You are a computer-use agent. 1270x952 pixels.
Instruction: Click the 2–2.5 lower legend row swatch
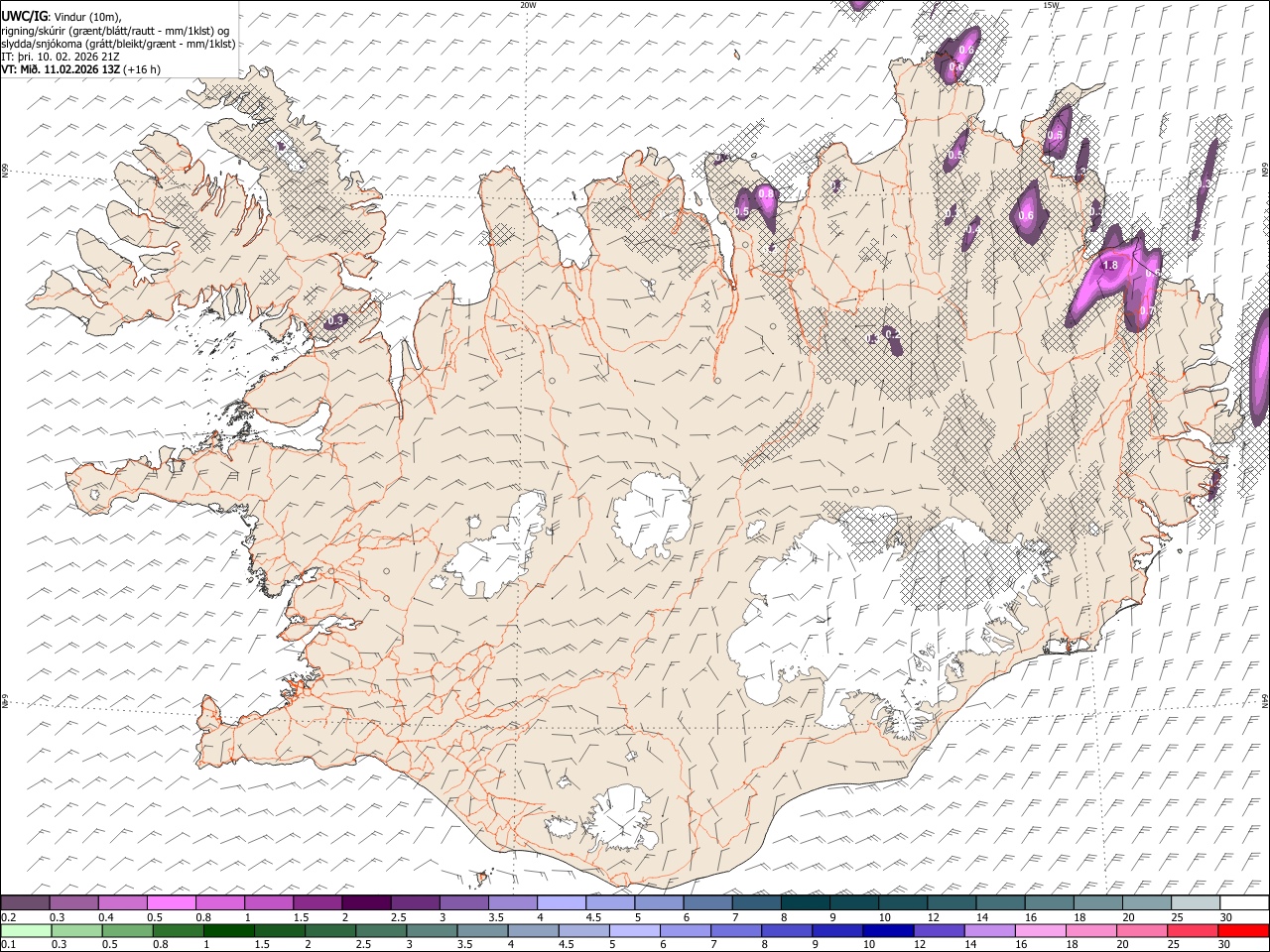331,930
